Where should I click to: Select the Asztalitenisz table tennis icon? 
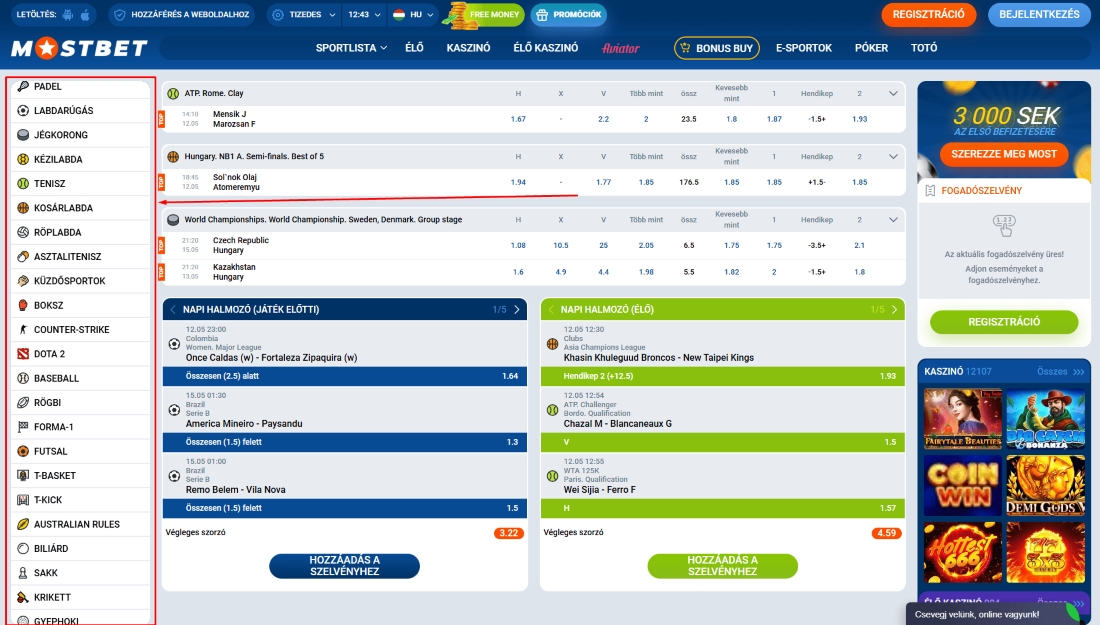point(23,256)
